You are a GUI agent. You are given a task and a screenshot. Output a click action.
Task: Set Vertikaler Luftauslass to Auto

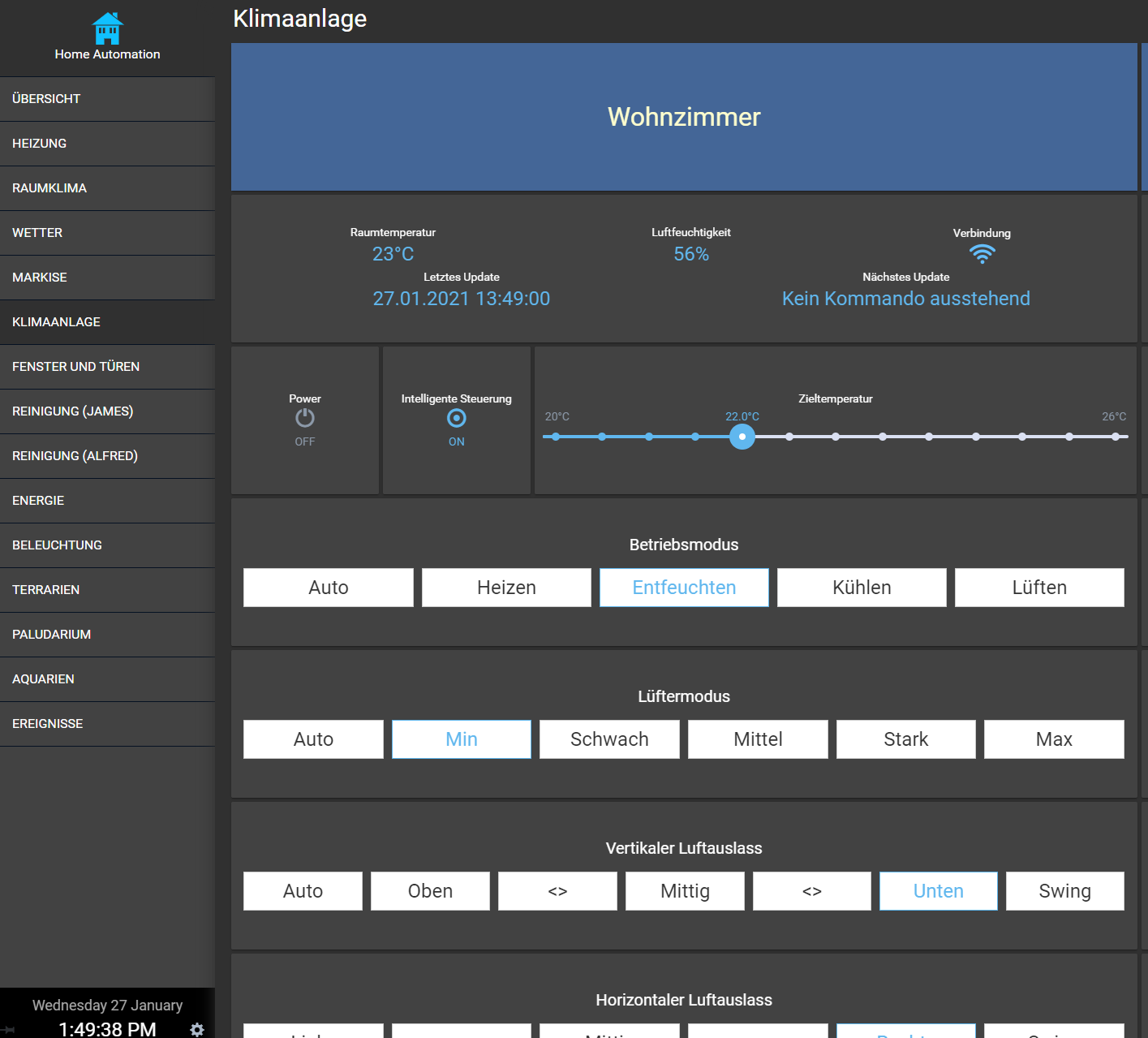pyautogui.click(x=303, y=891)
